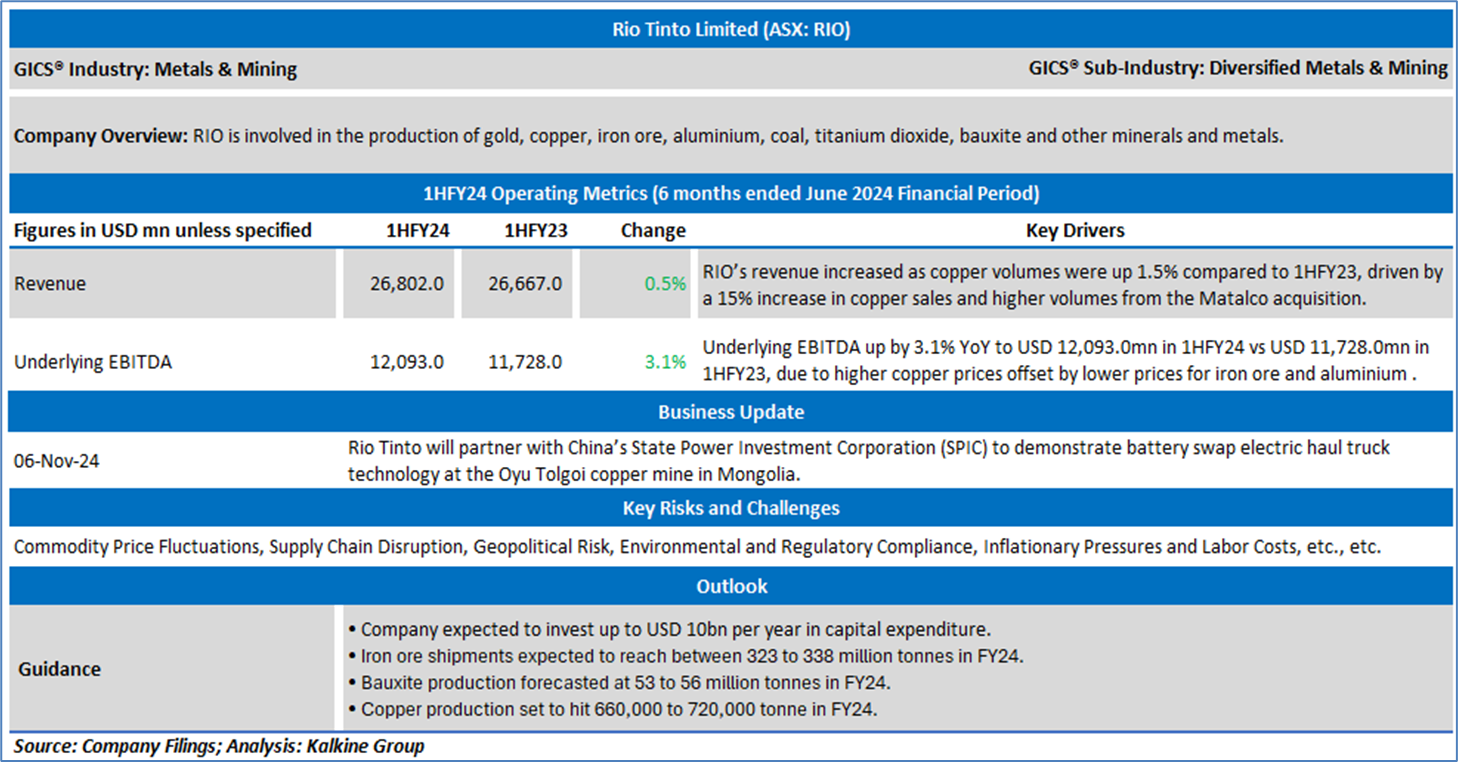
Task: Click the '1HFY23' column header
Action: coord(536,230)
